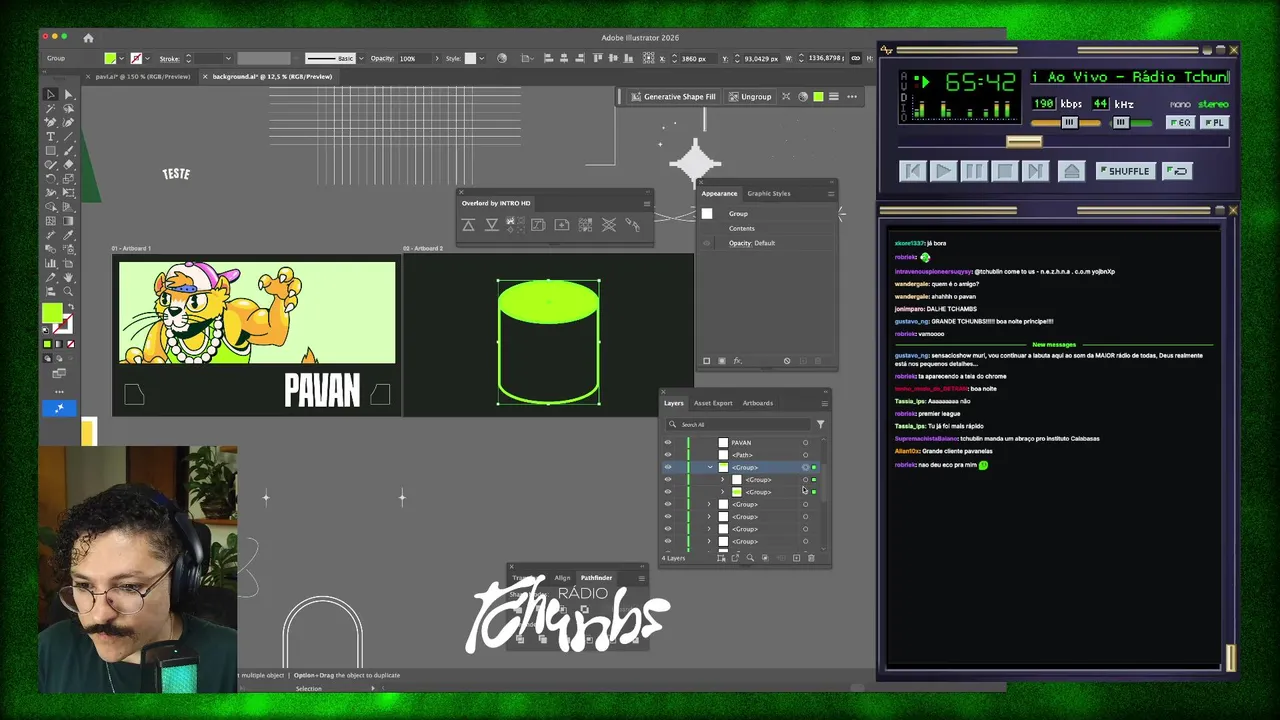Viewport: 1280px width, 720px height.
Task: Click Add New Stroke icon in Appearance panel
Action: [x=707, y=361]
